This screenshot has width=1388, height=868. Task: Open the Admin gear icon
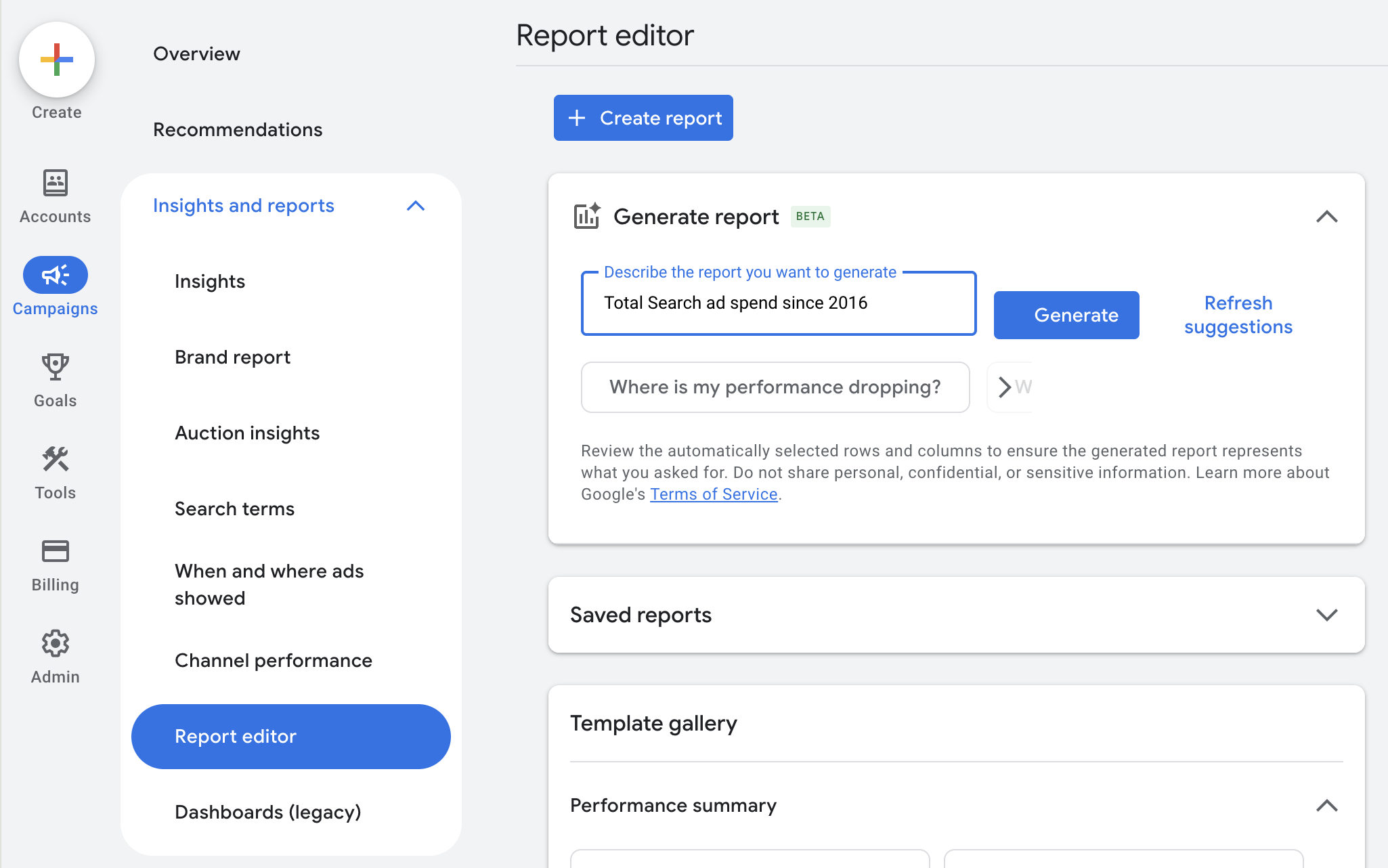tap(56, 643)
